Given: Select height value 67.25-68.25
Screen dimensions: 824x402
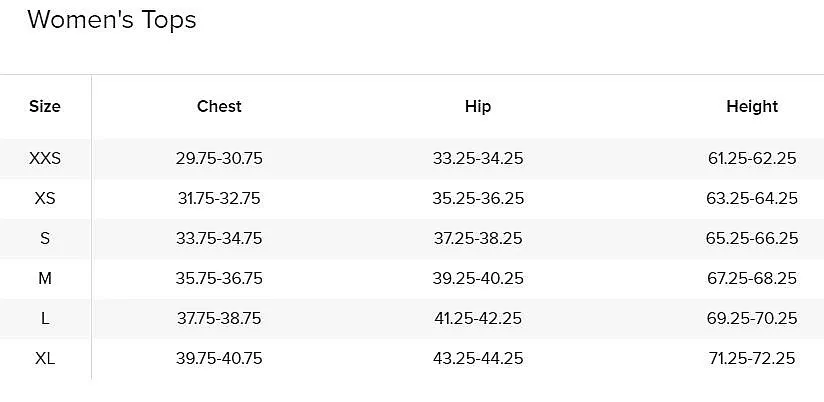Looking at the screenshot, I should (752, 278).
